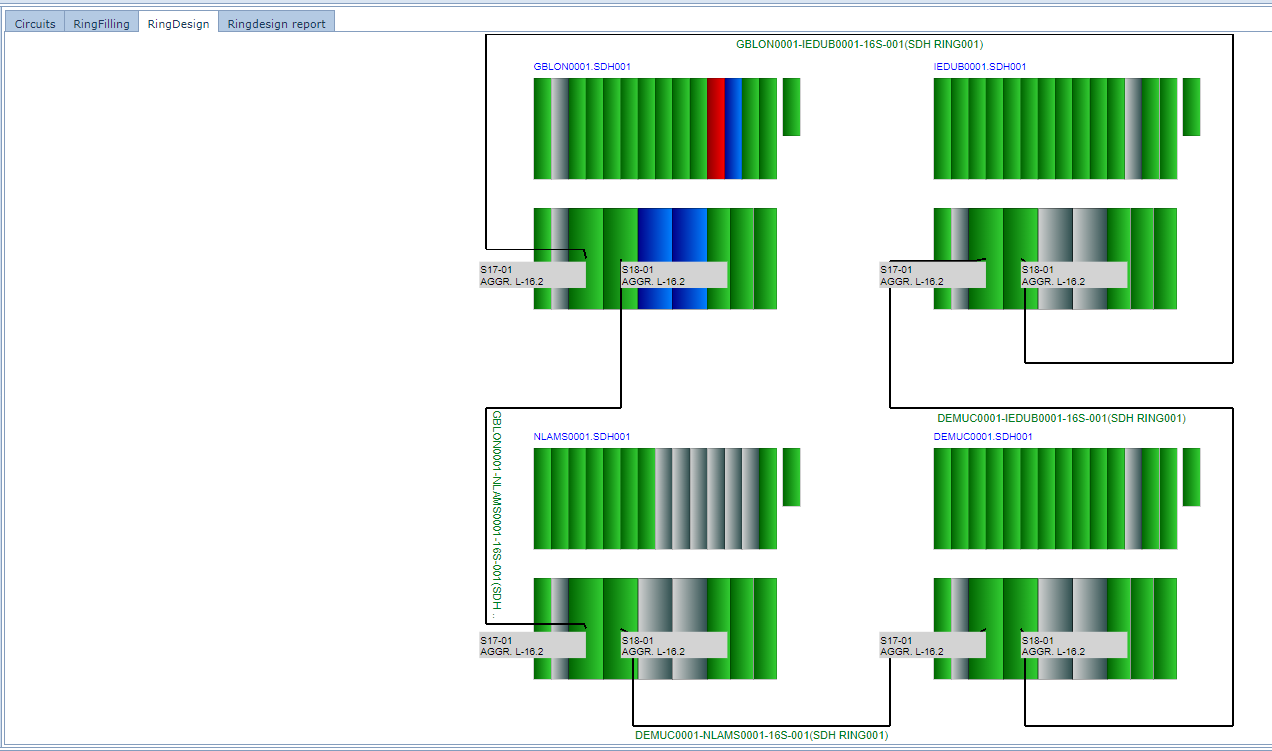The width and height of the screenshot is (1272, 751).
Task: Select the red card slot in GBLON0001
Action: pos(715,128)
